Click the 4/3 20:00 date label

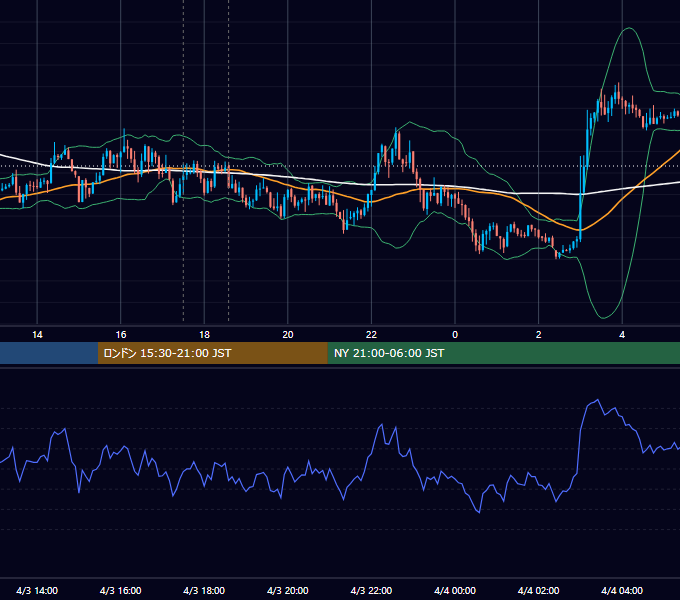click(x=288, y=590)
